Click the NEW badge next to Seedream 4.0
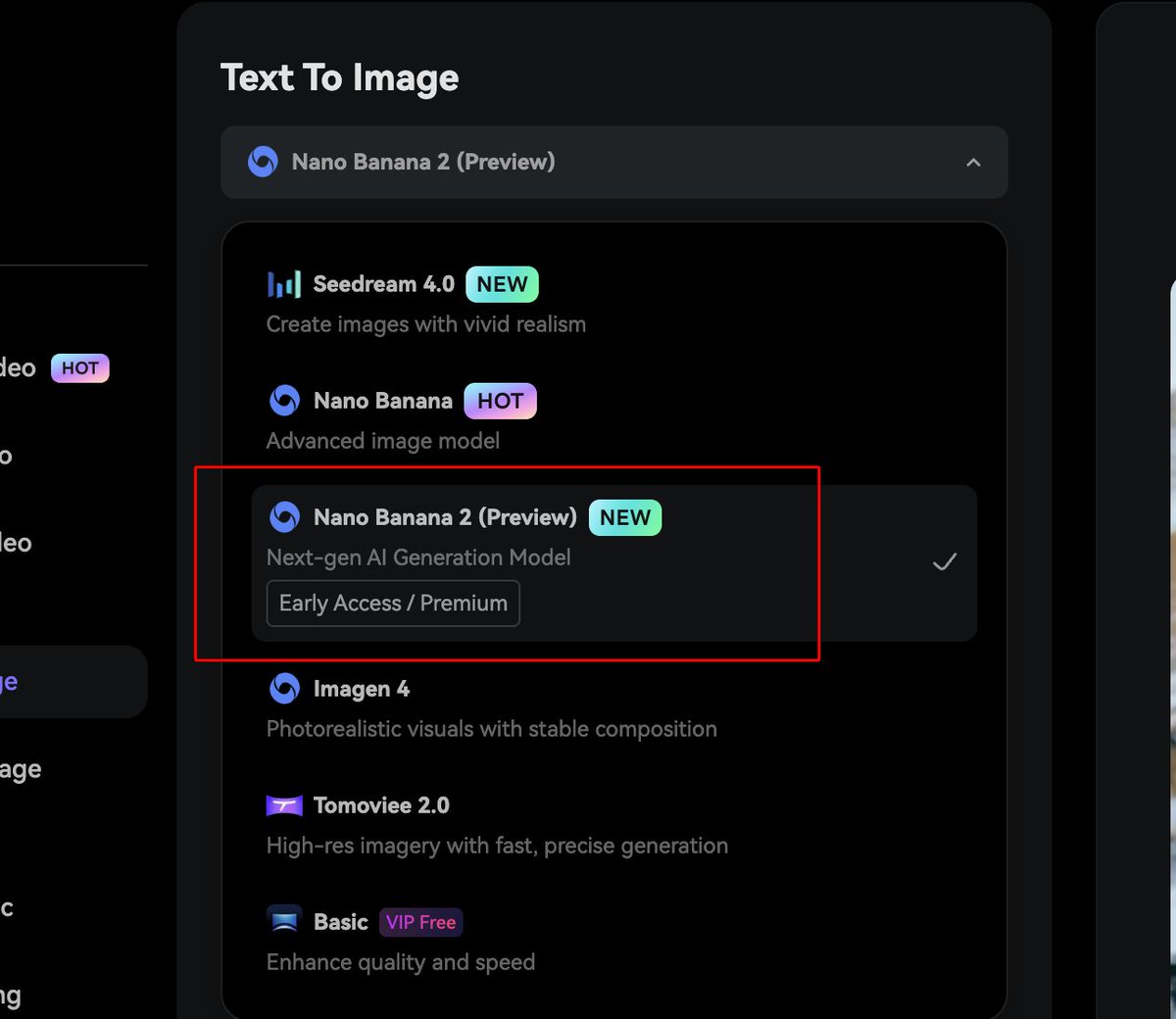 (x=502, y=284)
